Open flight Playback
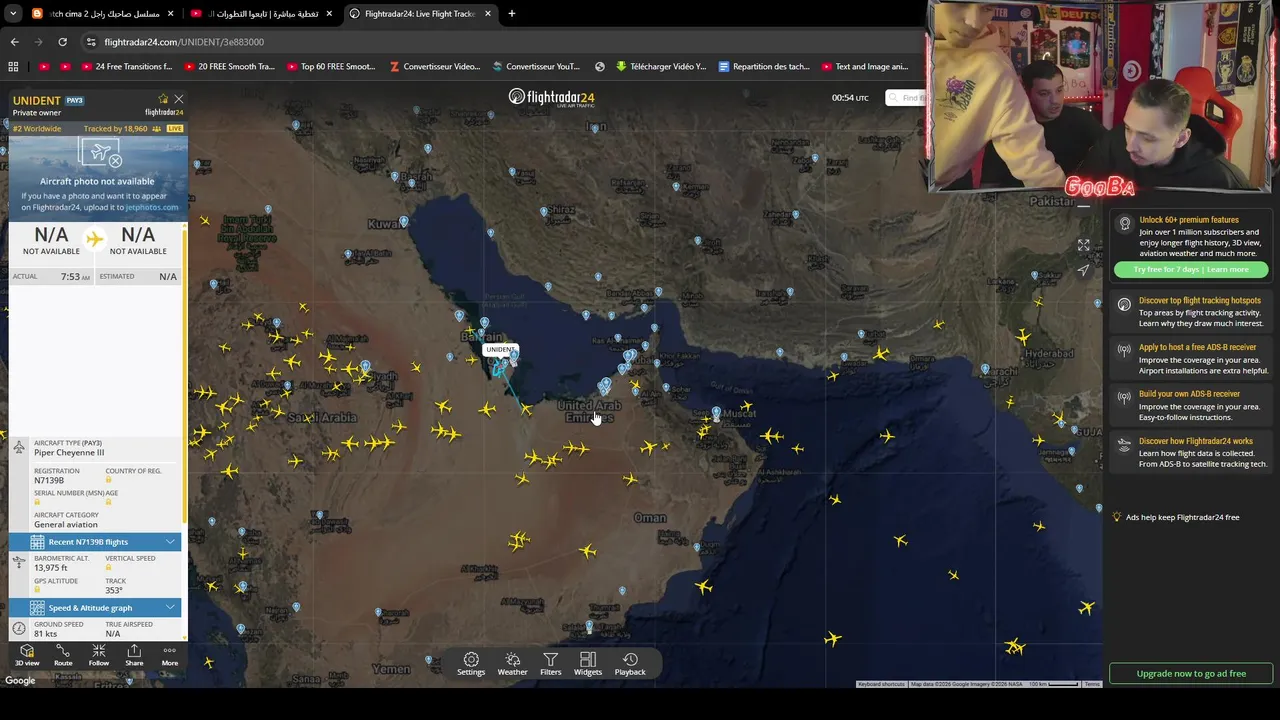Screen dimensions: 1280x720 630,664
